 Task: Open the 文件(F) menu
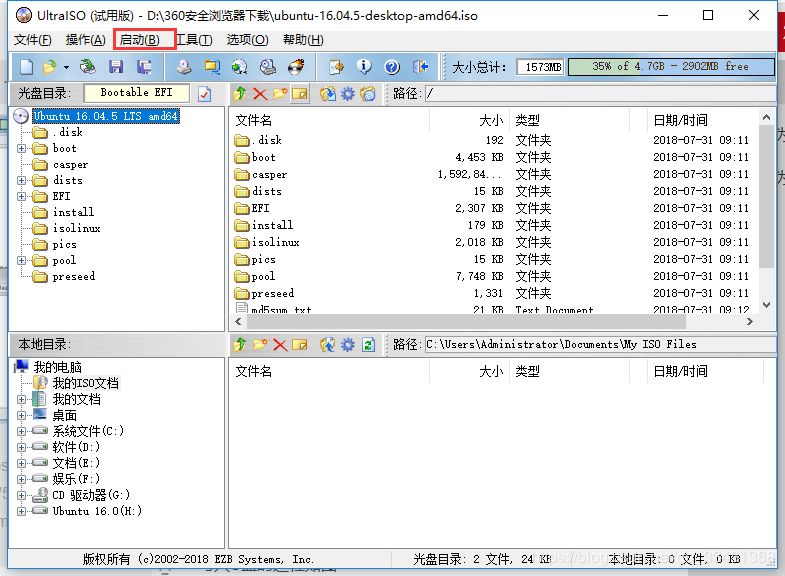33,40
